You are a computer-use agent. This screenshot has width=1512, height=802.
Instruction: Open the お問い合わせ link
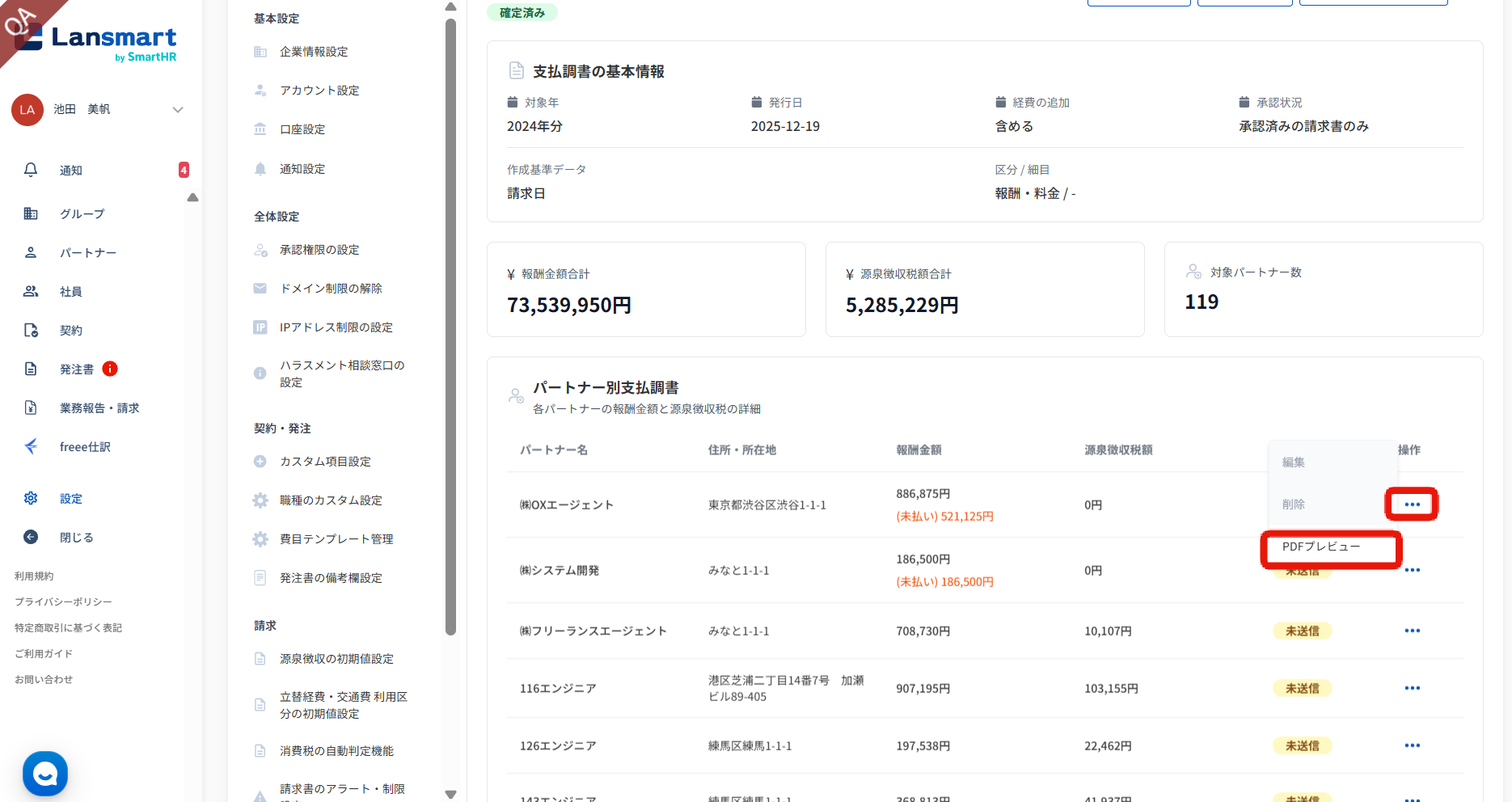pyautogui.click(x=44, y=680)
